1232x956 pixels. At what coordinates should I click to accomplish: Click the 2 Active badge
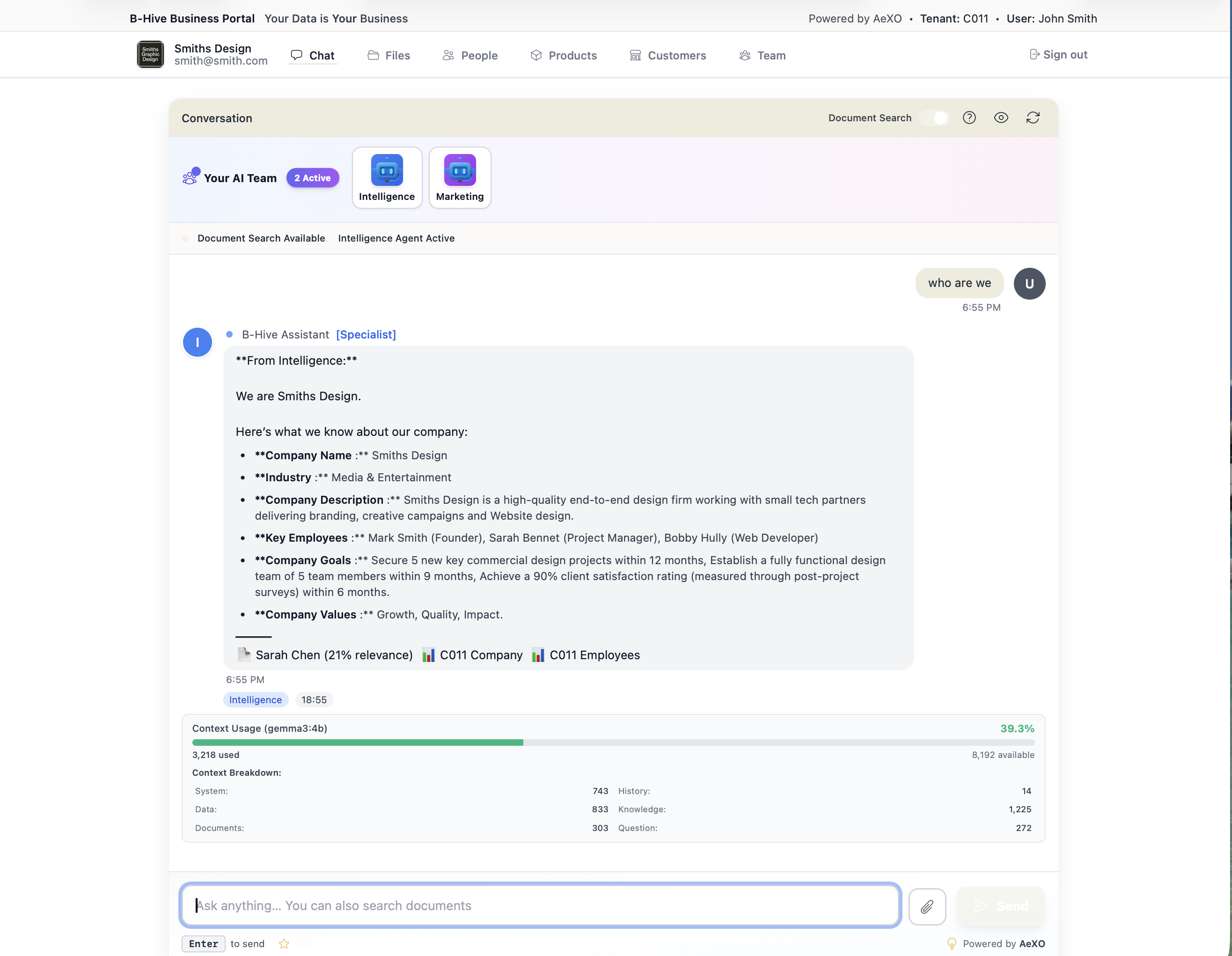(313, 178)
